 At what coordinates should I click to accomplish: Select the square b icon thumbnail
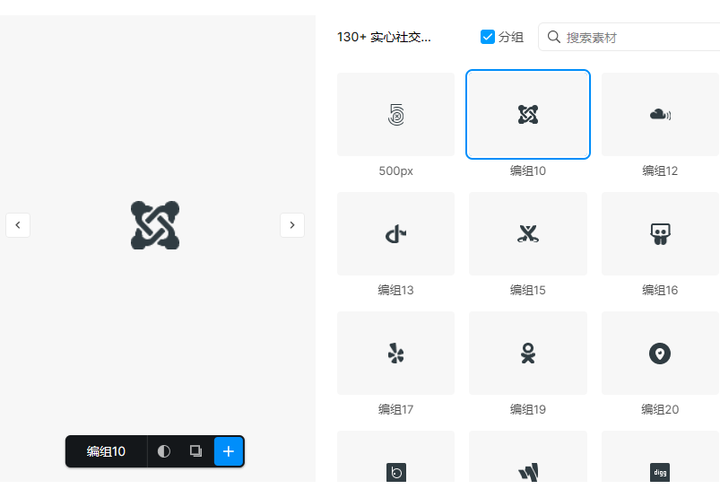tap(395, 456)
